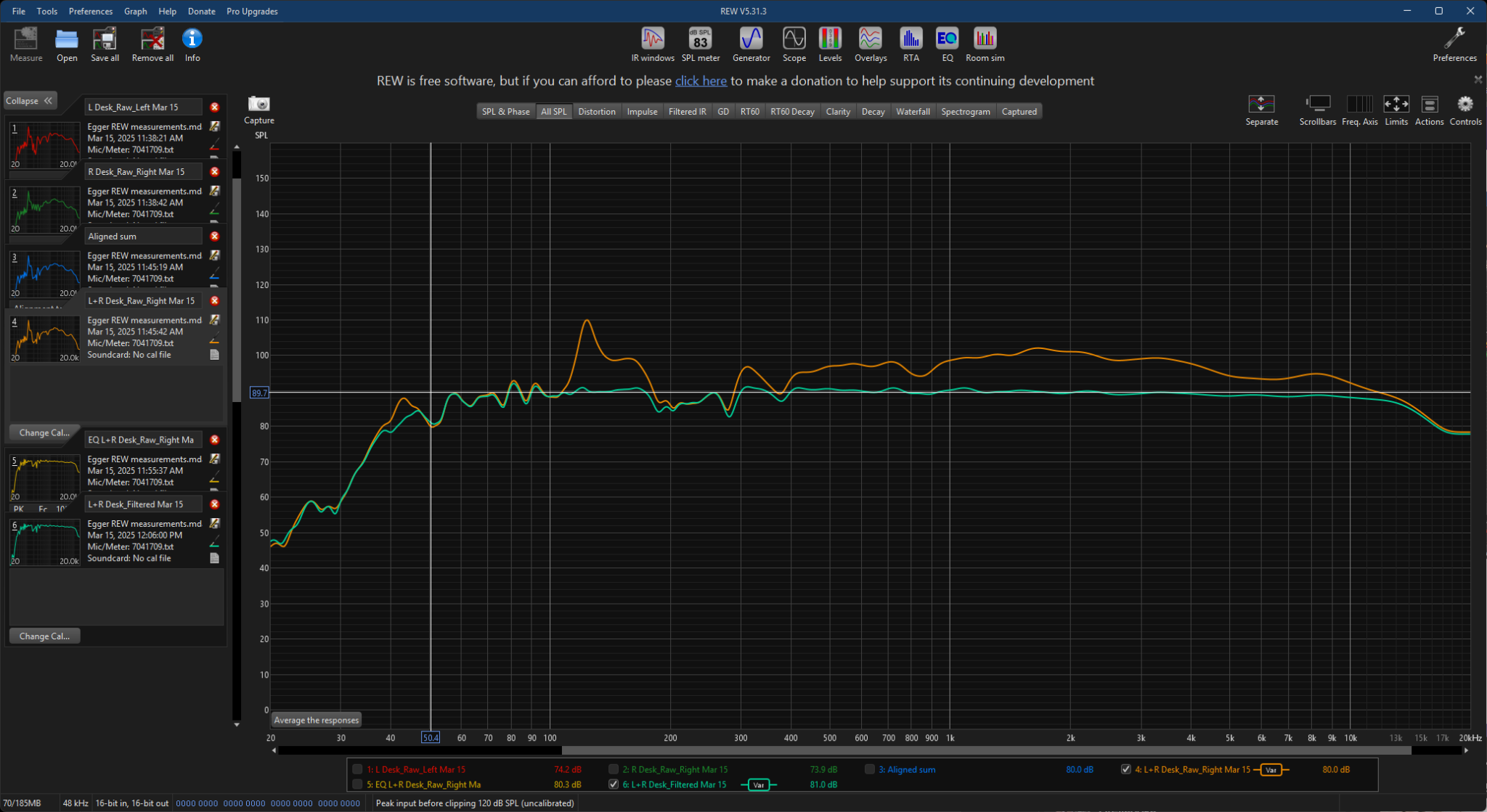Toggle legend checkbox for 1: L Desk_Raw_Left
Screen dimensions: 1487x812
coord(357,769)
